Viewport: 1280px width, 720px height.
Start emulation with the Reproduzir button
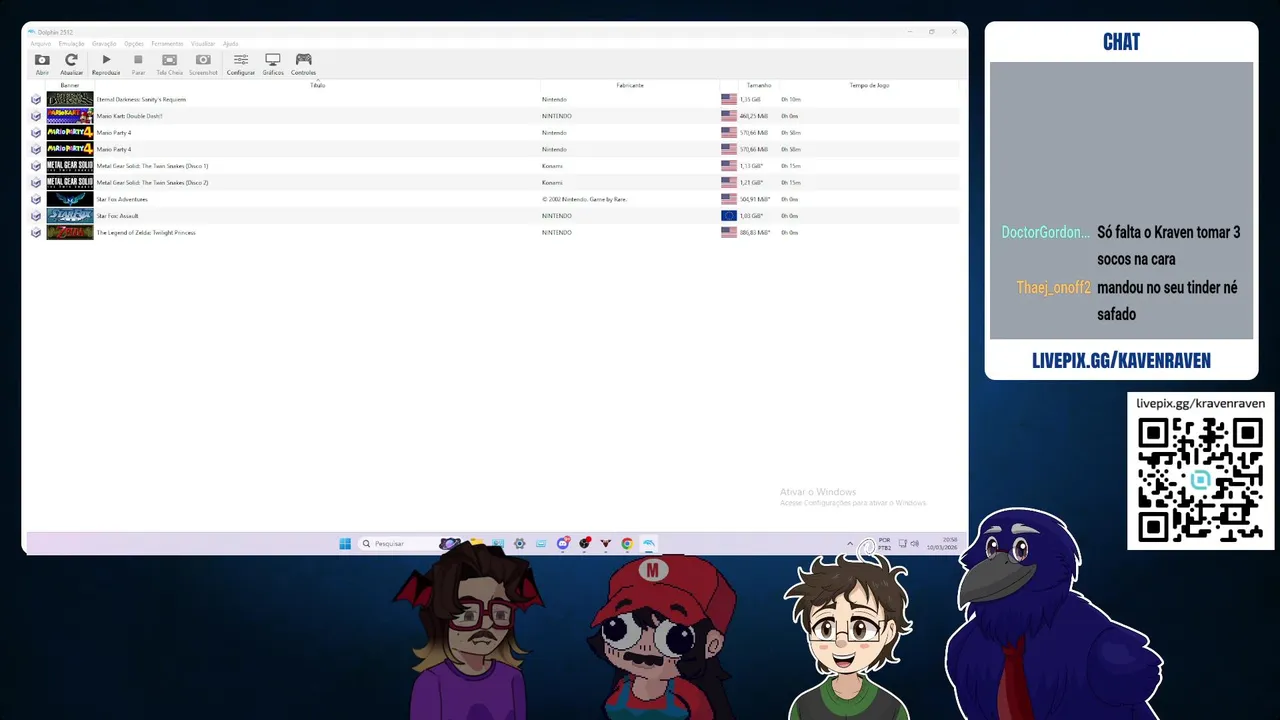(x=106, y=64)
